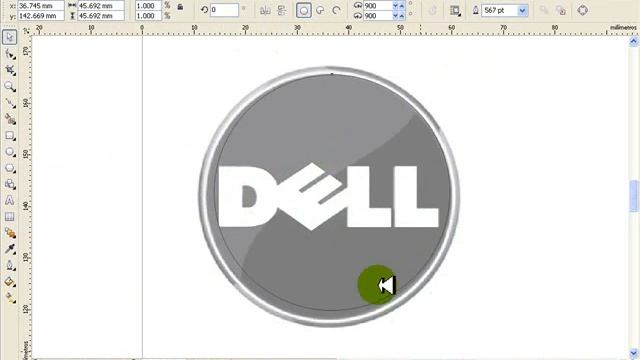Select the Basic Shapes tool

tap(9, 184)
